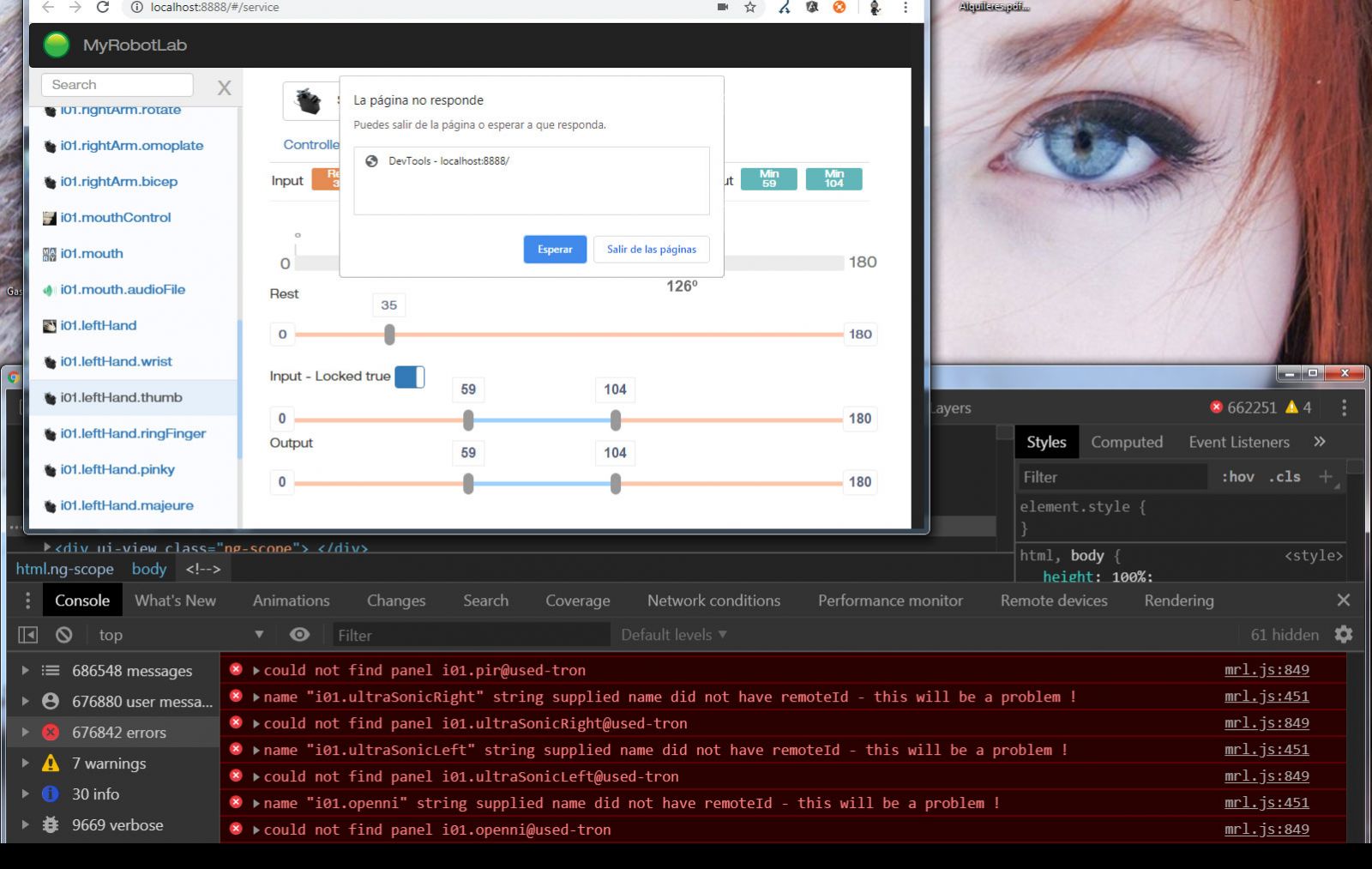Click the extension icon left of the star-adjacent orange badge
Image resolution: width=1372 pixels, height=869 pixels.
tap(812, 7)
